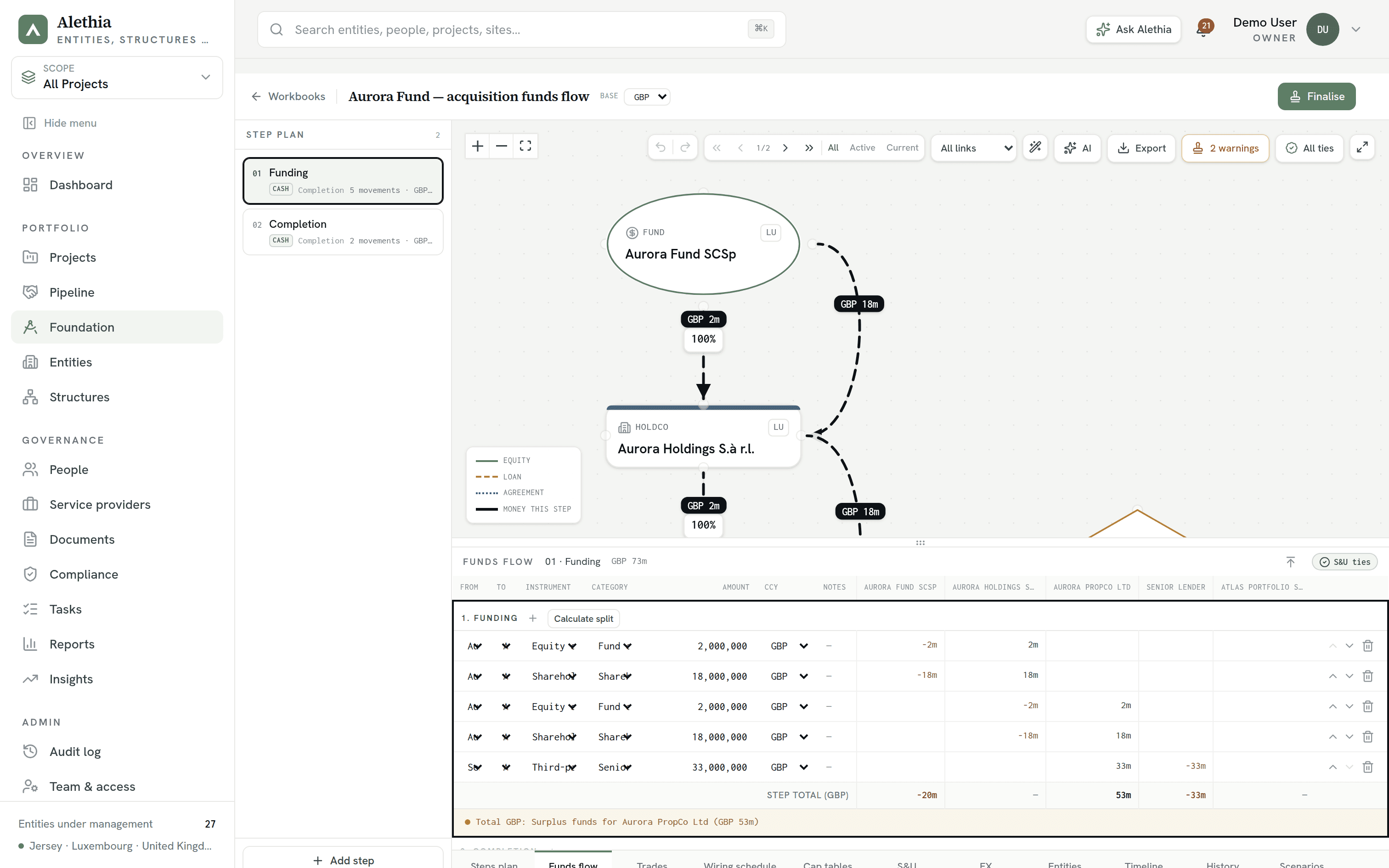This screenshot has height=868, width=1389.
Task: Expand the canvas to fullscreen
Action: 1362,147
